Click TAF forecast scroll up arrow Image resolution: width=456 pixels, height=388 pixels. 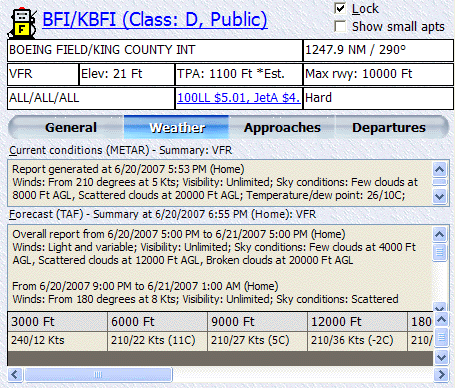439,234
